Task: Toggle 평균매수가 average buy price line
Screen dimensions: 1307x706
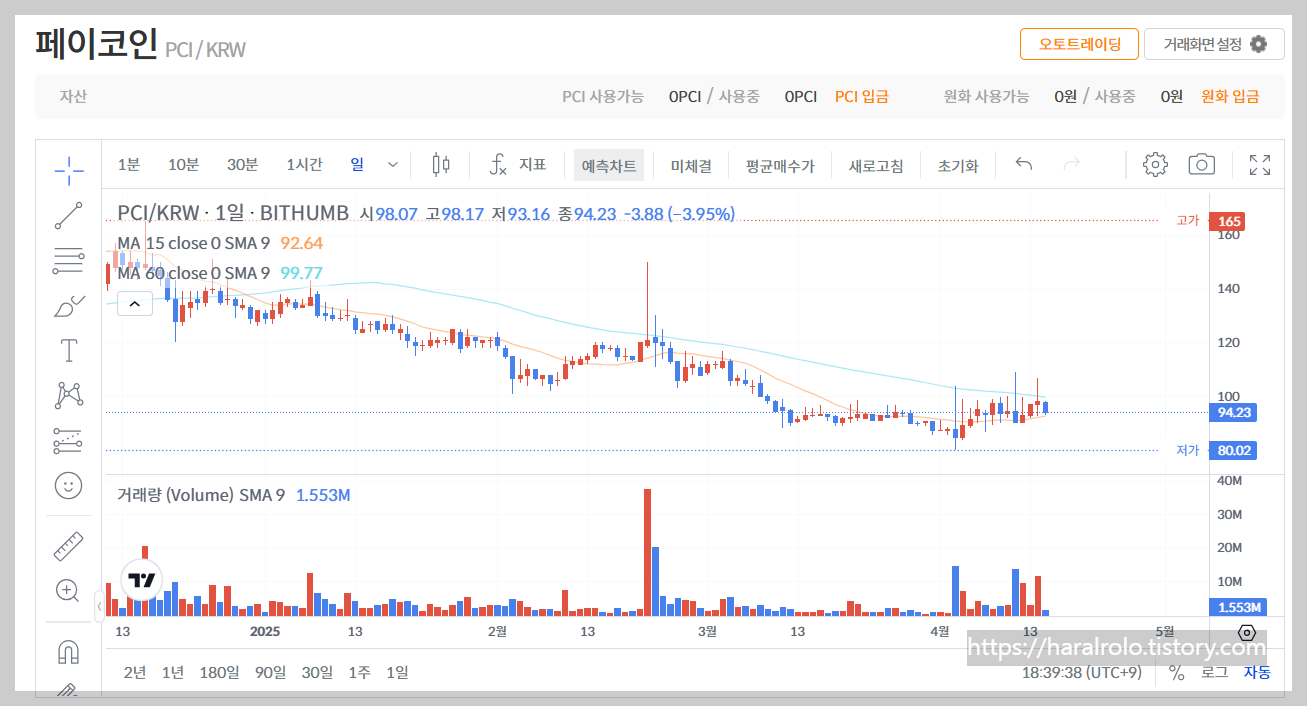Action: (x=780, y=166)
